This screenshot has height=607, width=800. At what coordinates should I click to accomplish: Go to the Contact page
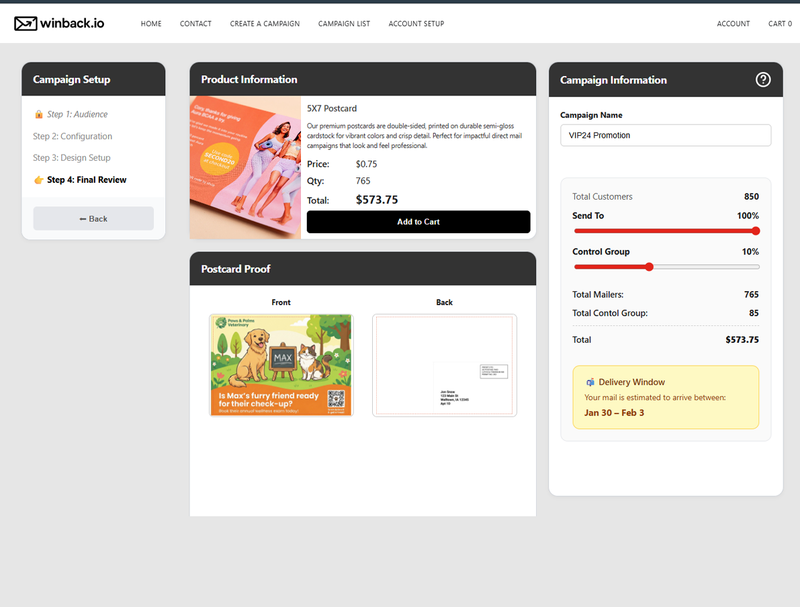point(195,24)
